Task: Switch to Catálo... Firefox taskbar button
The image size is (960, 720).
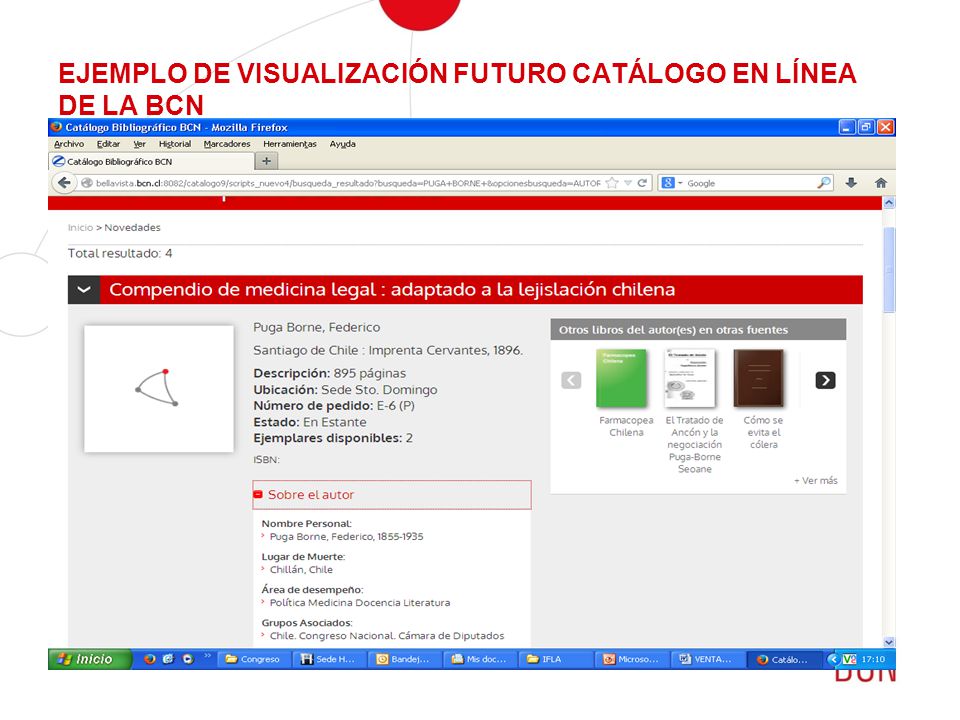Action: coord(782,659)
